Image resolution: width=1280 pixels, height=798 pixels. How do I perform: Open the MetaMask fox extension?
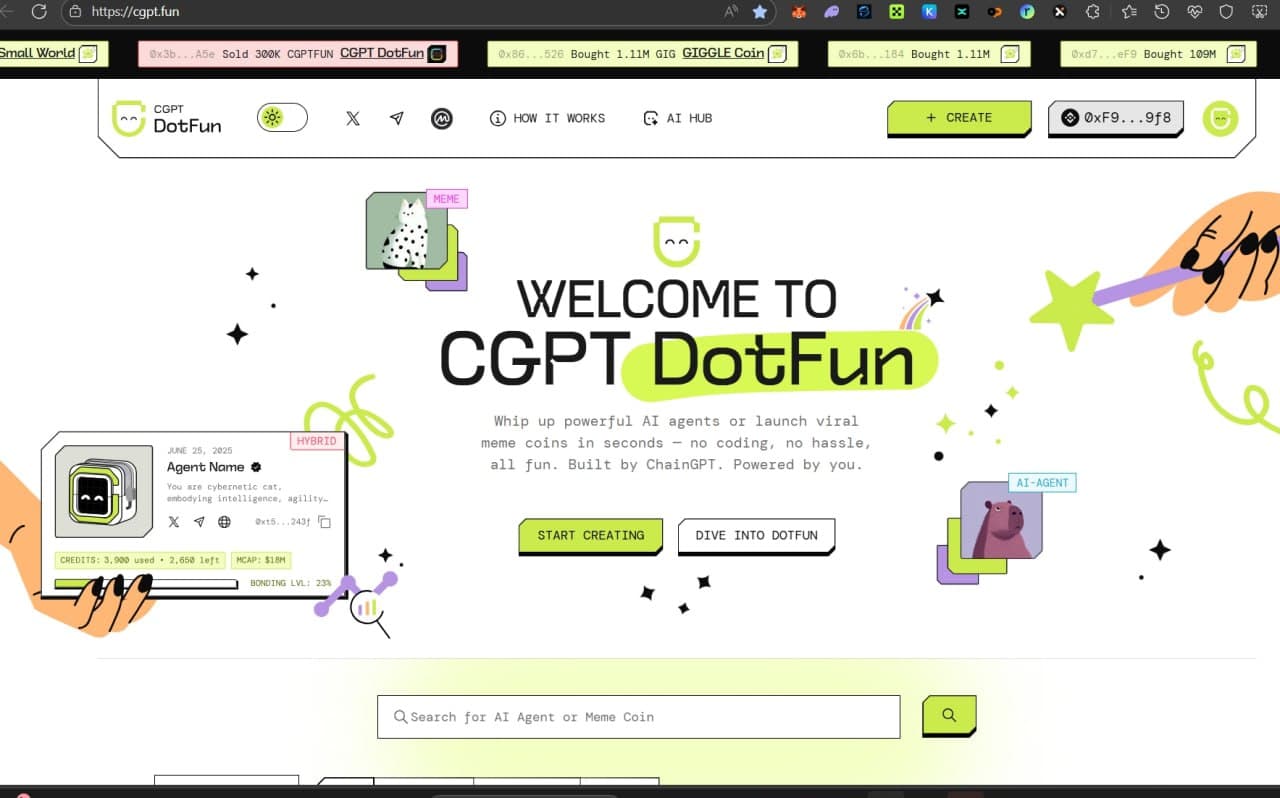(799, 12)
